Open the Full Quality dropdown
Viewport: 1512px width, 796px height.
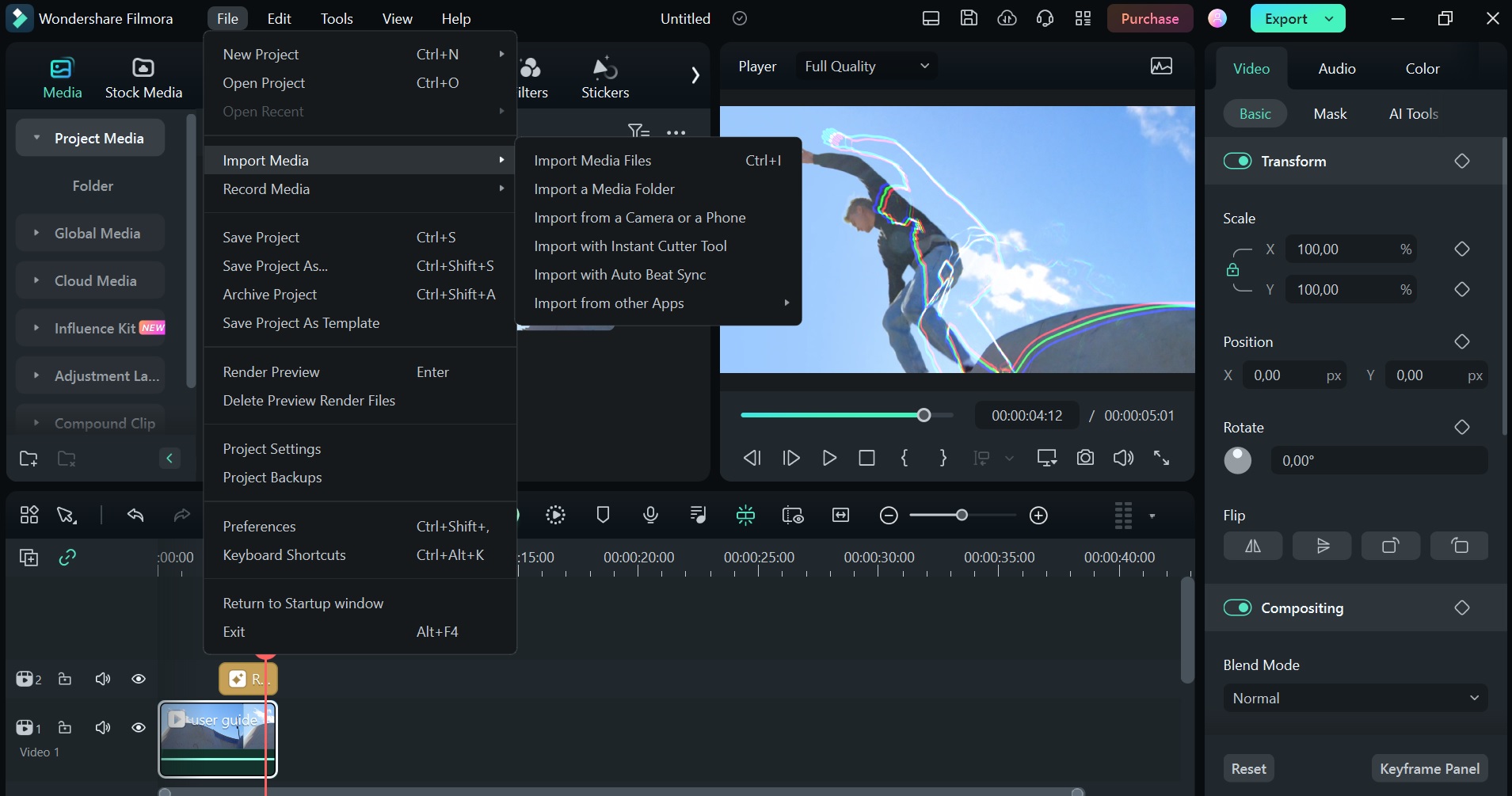pos(866,67)
